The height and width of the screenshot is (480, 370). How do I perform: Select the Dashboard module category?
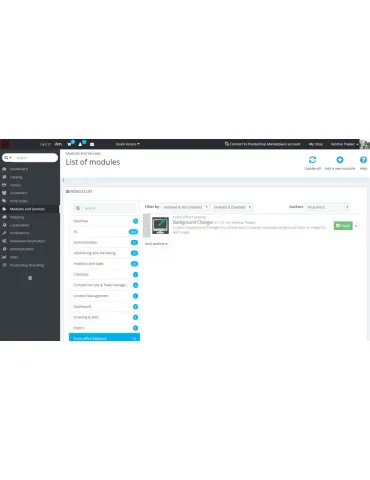pyautogui.click(x=104, y=306)
